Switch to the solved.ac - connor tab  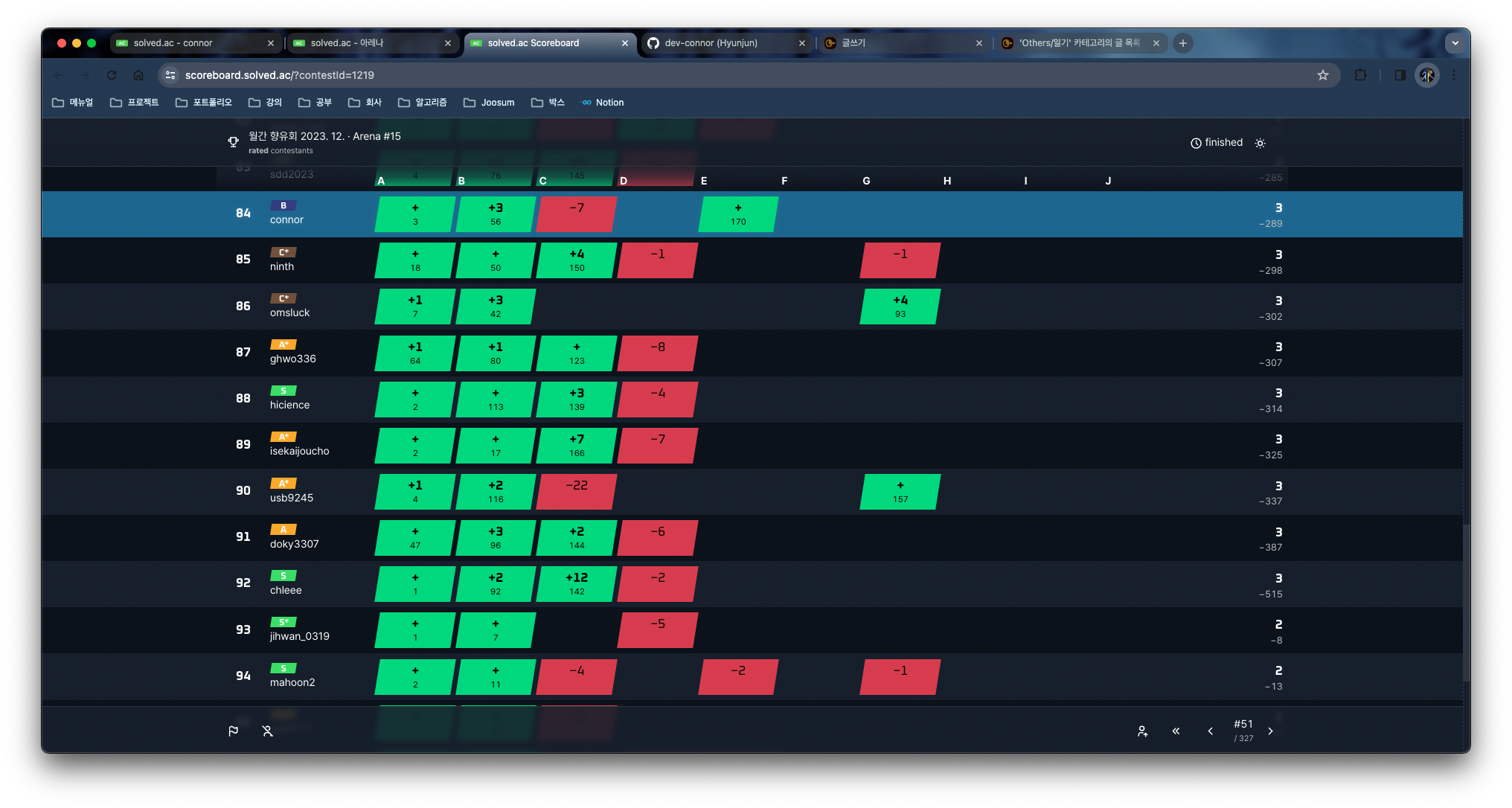point(173,43)
